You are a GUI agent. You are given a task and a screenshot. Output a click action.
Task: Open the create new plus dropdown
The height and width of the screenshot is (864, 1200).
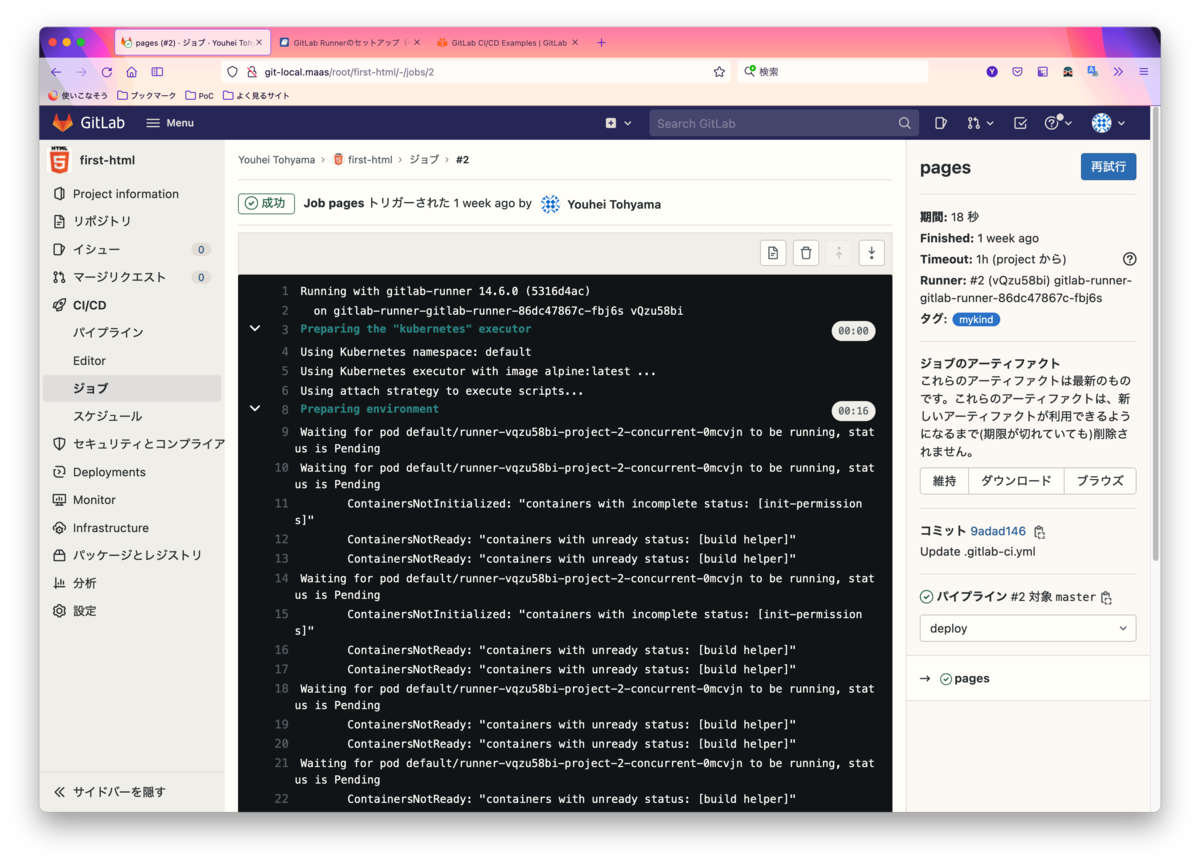point(618,123)
